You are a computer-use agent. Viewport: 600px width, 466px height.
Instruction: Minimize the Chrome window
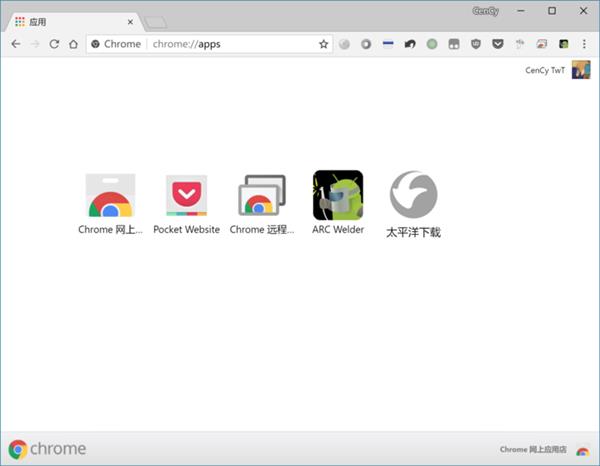(520, 11)
